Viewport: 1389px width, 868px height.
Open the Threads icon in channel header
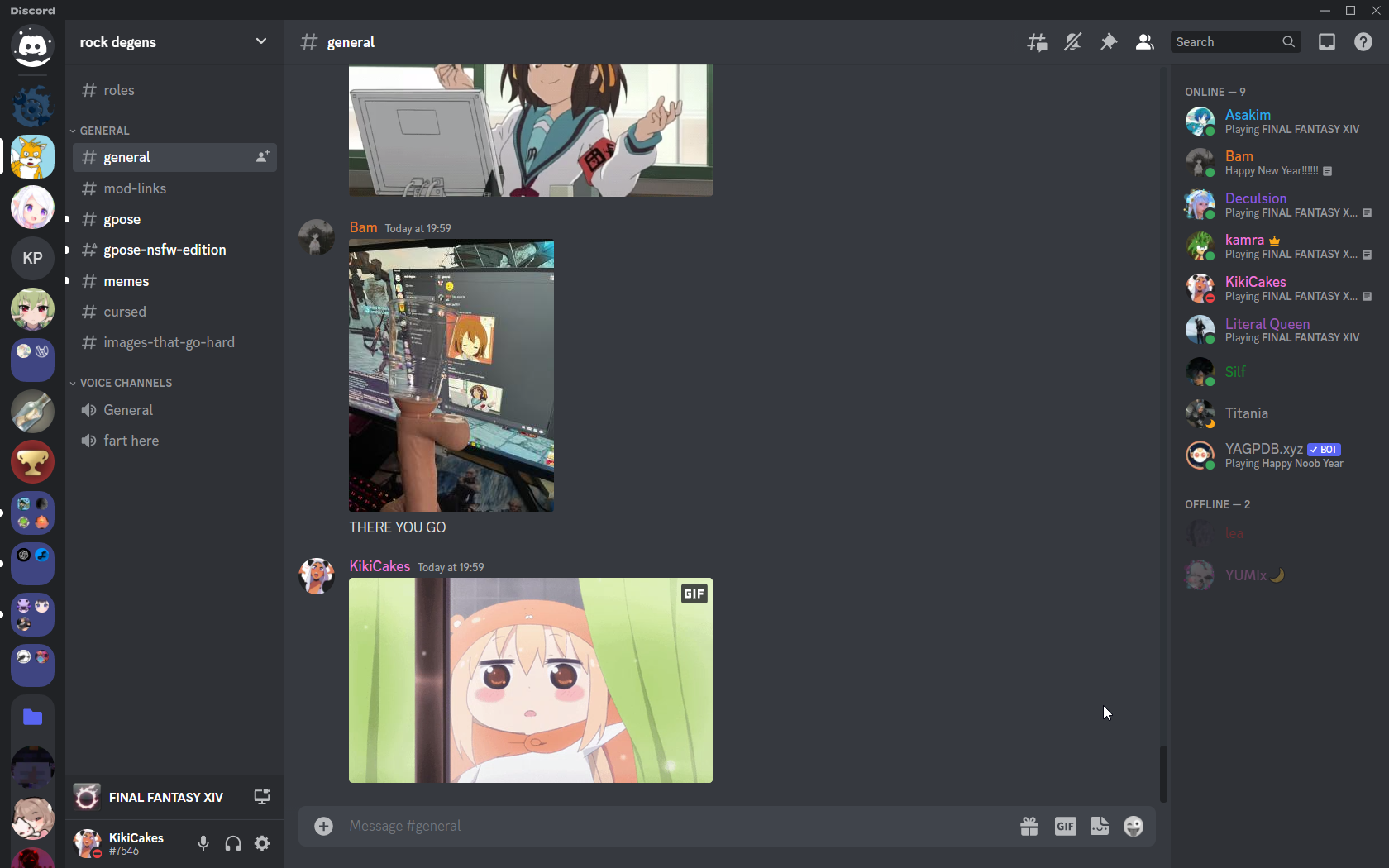[x=1037, y=42]
